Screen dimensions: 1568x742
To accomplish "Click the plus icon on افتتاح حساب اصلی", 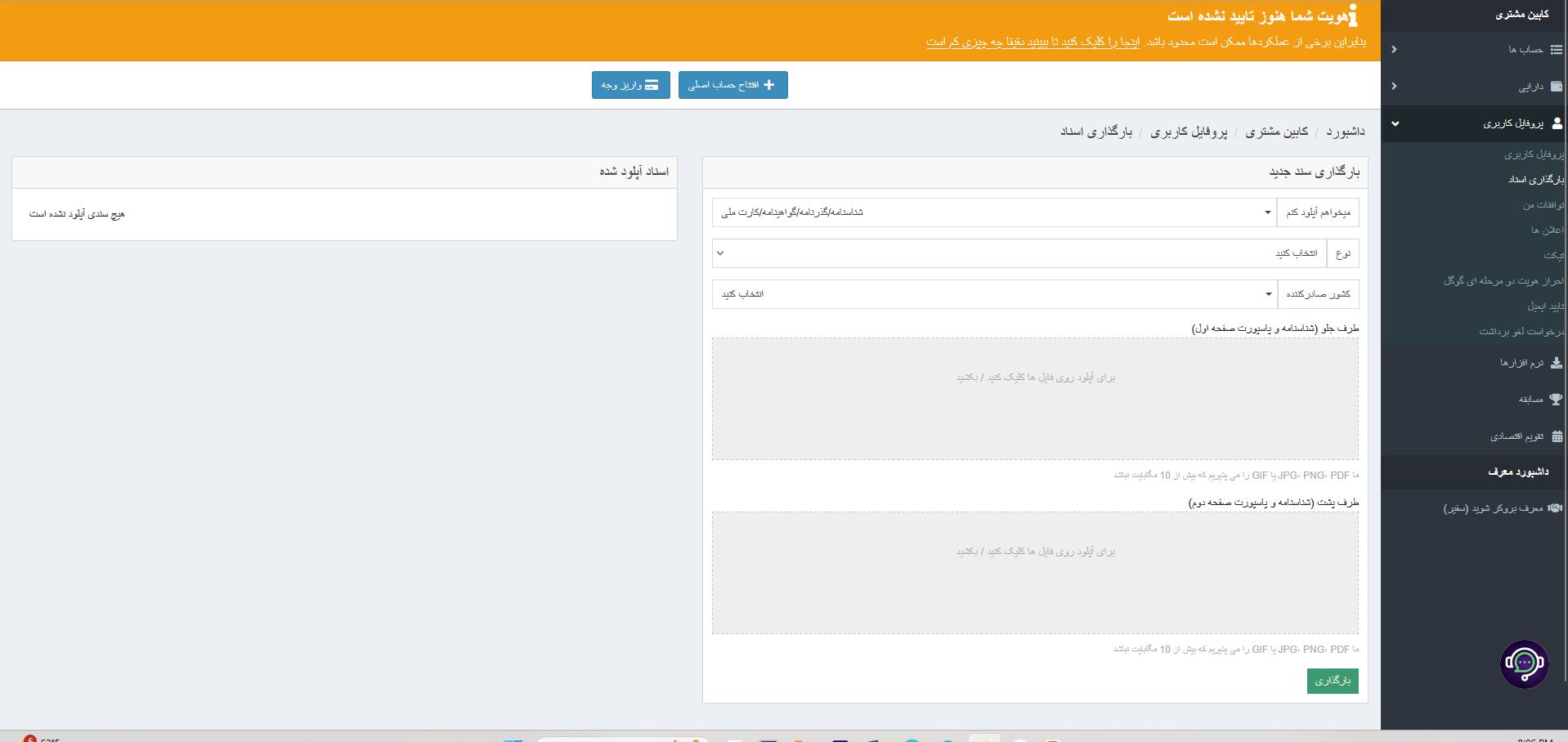I will tap(768, 84).
